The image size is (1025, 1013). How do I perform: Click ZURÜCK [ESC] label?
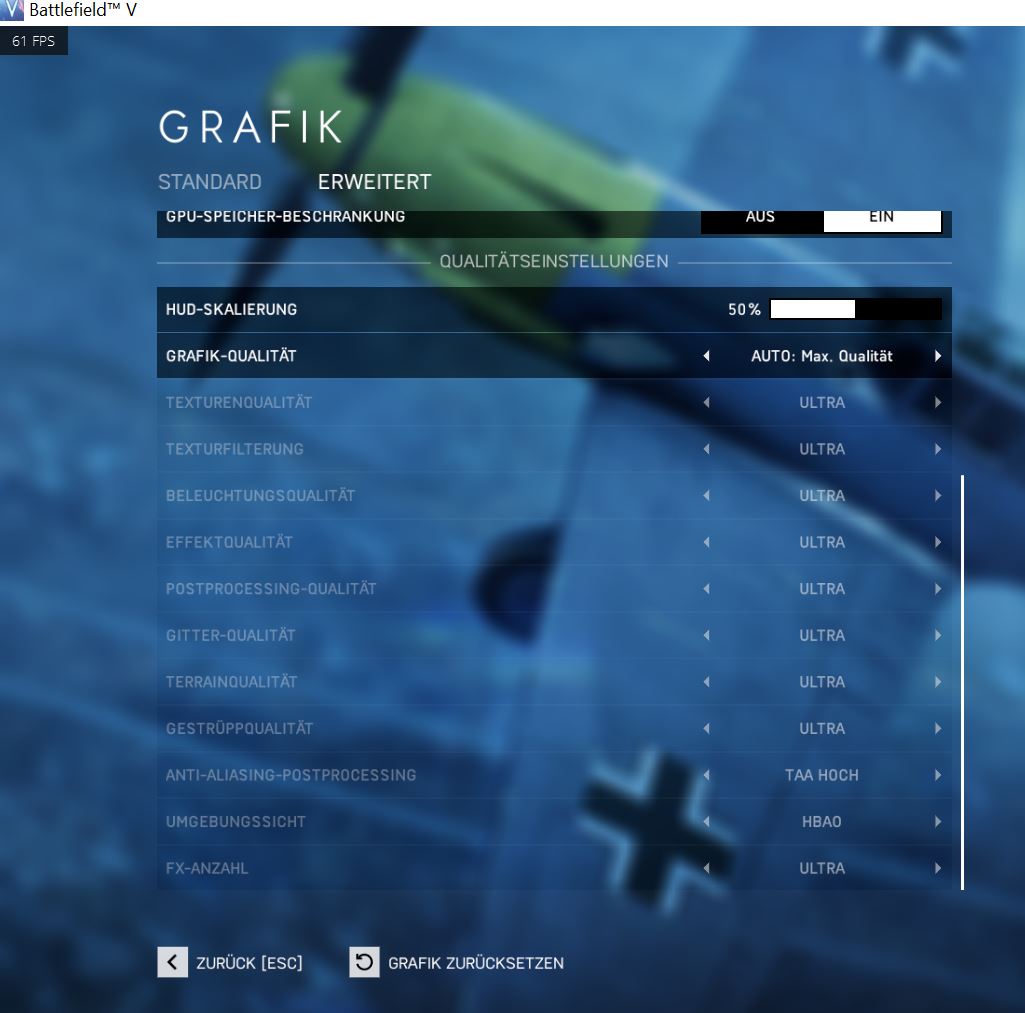250,963
